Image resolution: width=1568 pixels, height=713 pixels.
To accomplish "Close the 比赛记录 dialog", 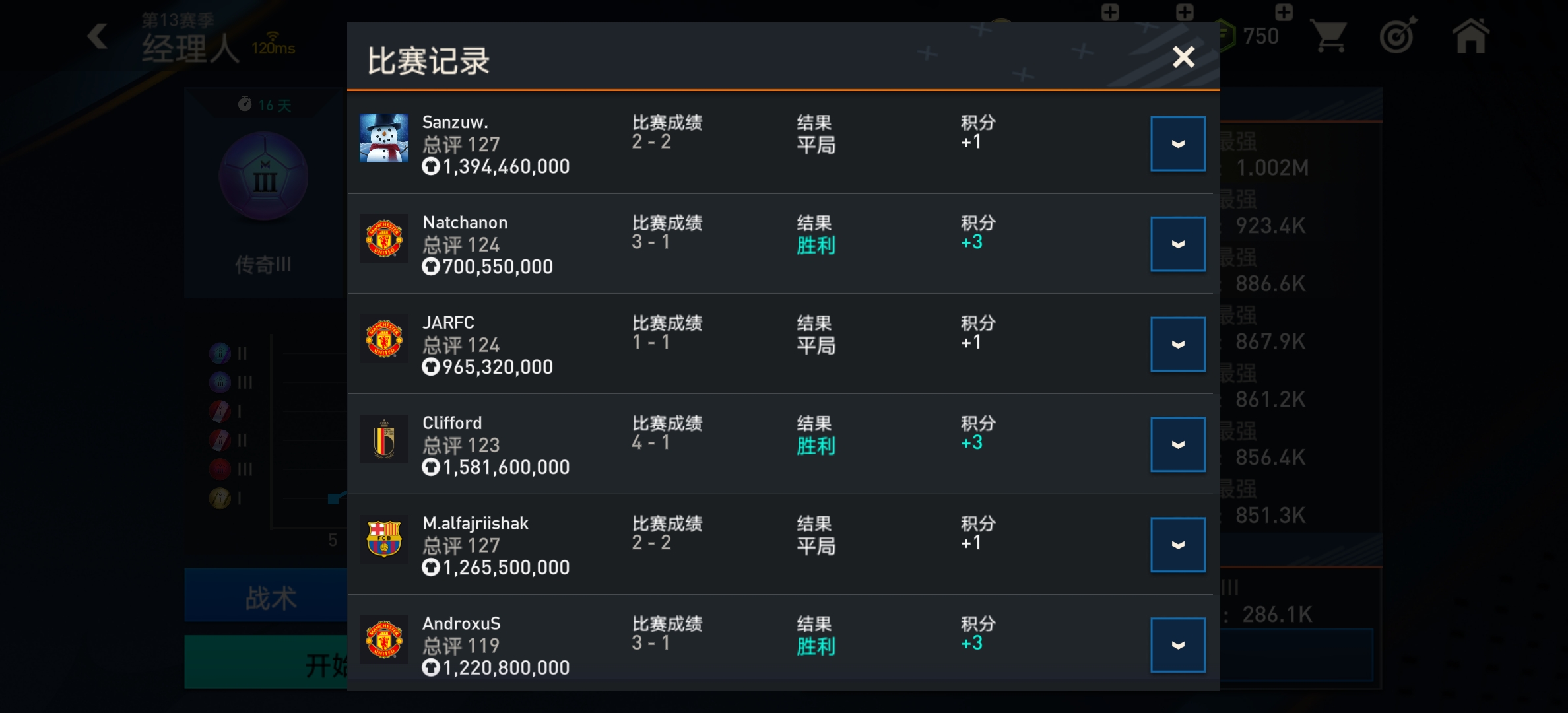I will click(1183, 57).
